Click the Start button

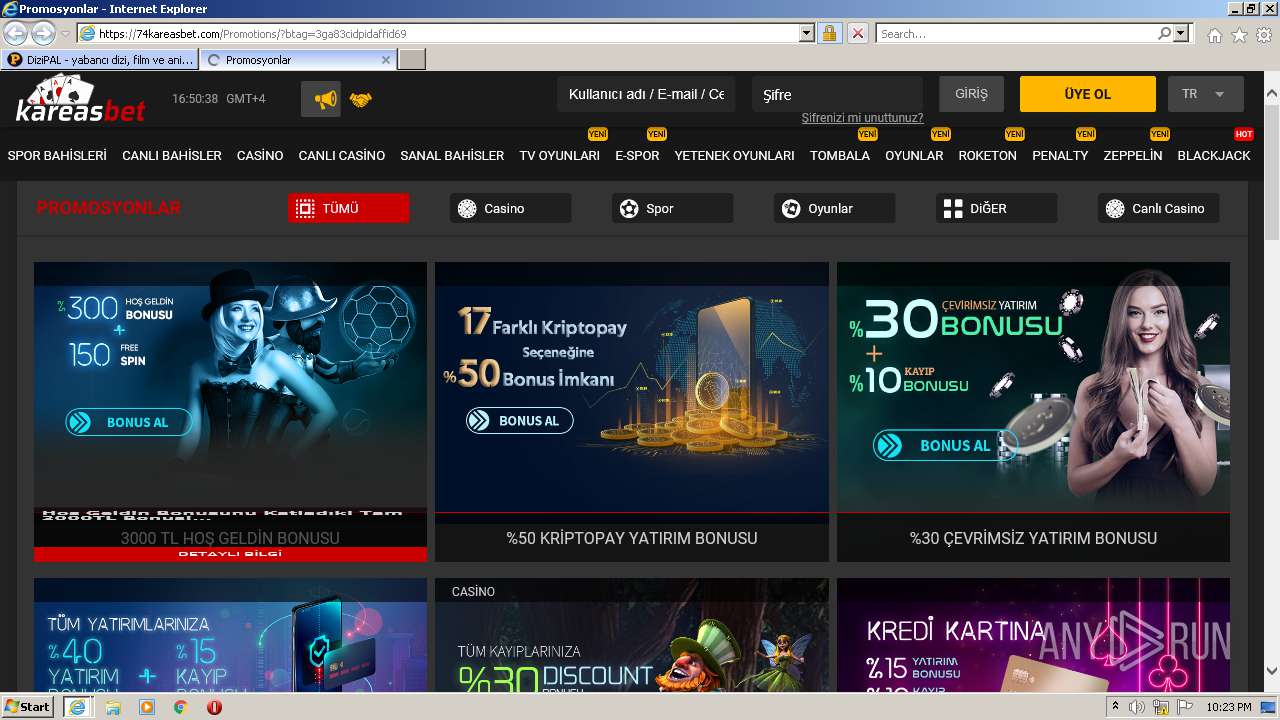[28, 707]
